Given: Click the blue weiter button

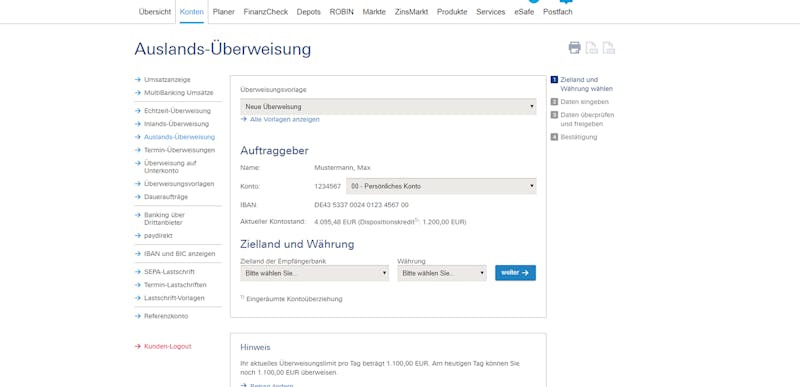Looking at the screenshot, I should [515, 273].
